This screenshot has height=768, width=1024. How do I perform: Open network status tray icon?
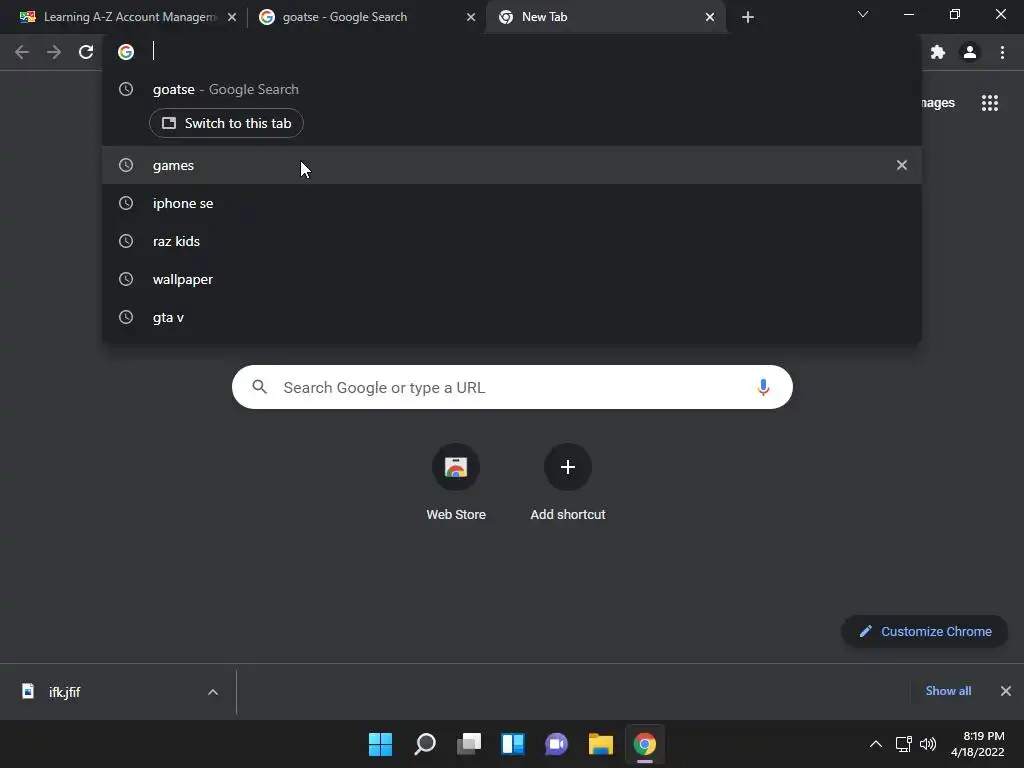pyautogui.click(x=904, y=744)
